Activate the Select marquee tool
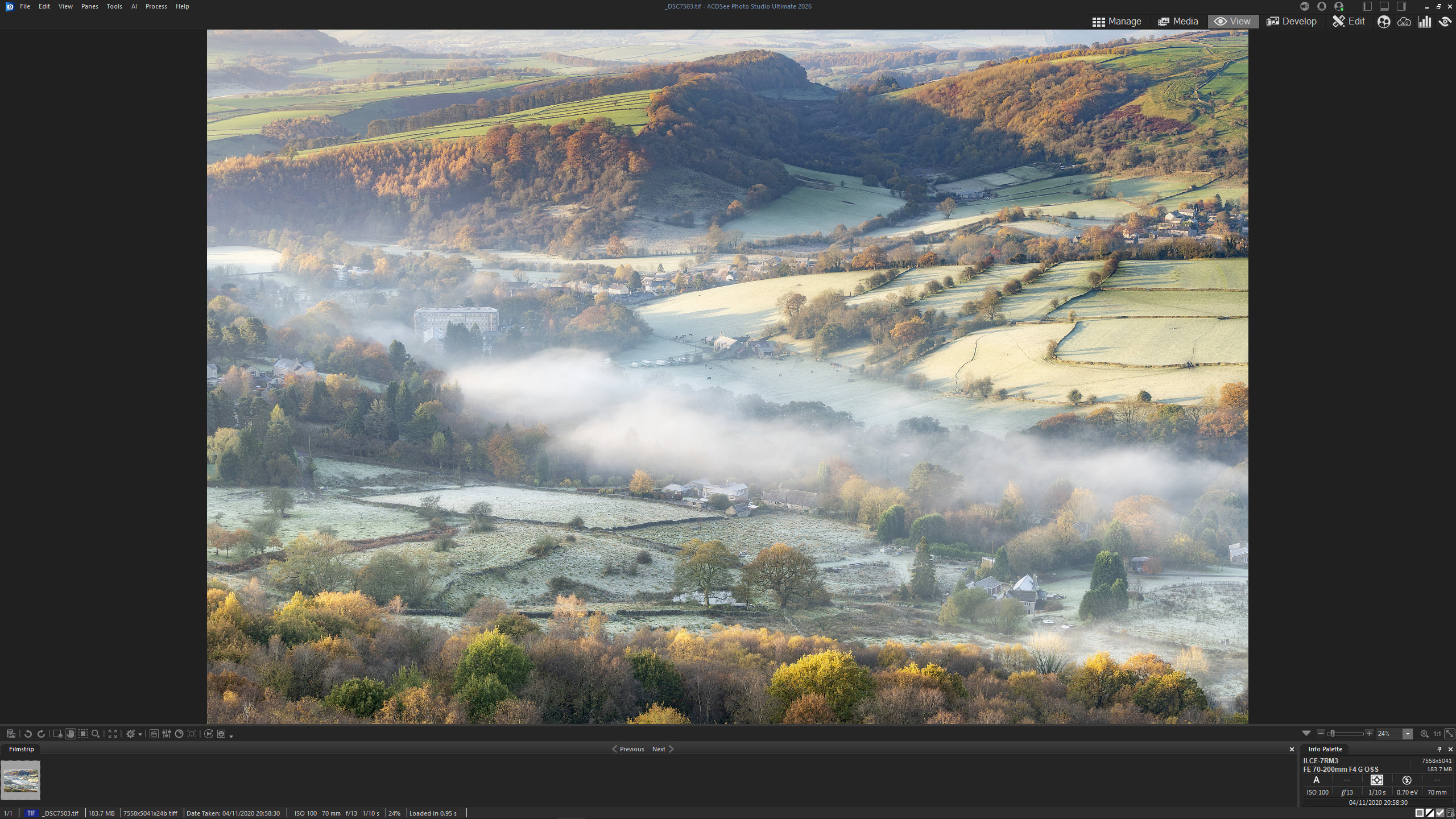Viewport: 1456px width, 819px height. pyautogui.click(x=83, y=734)
